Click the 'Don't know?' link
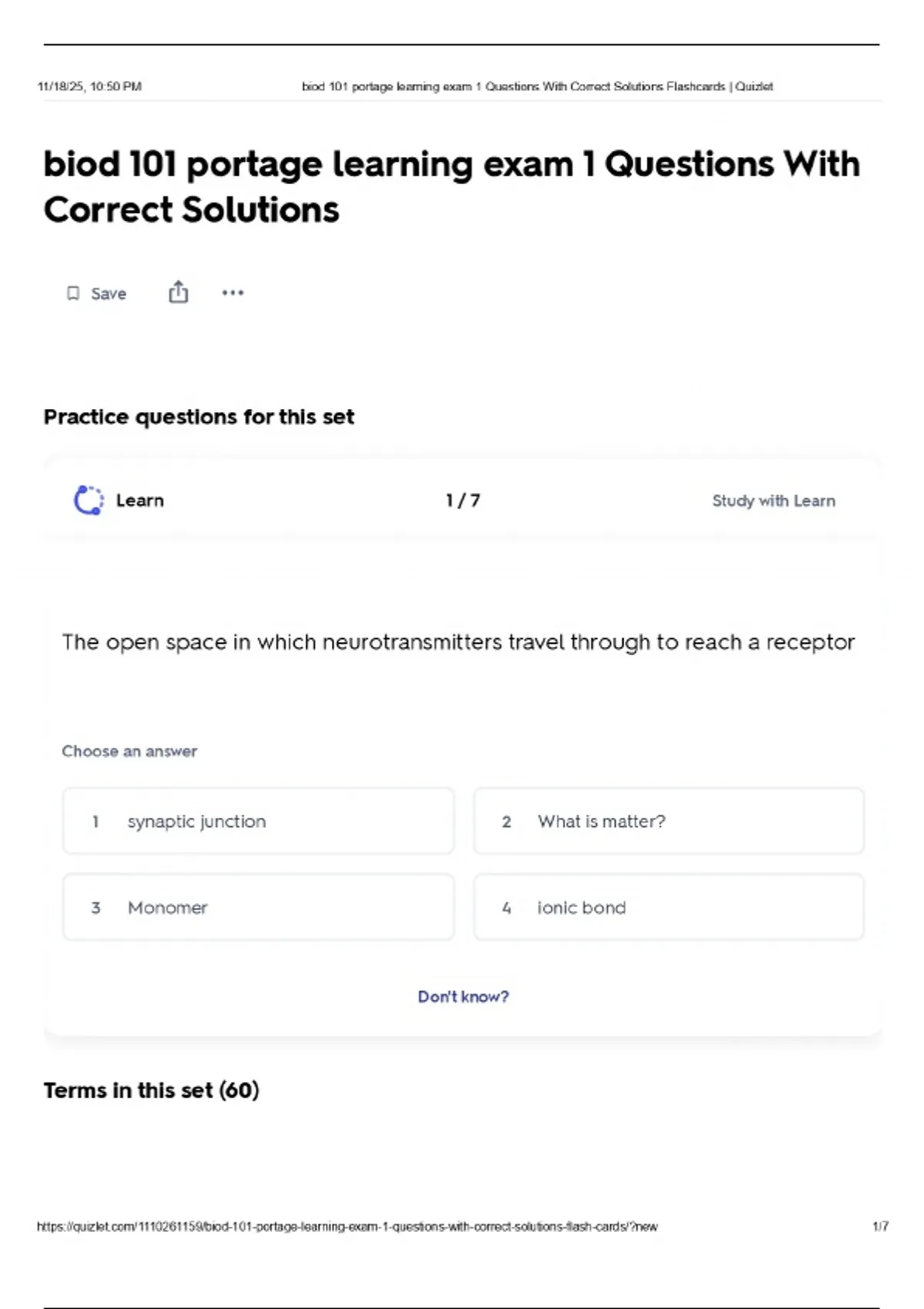This screenshot has width=924, height=1309. [463, 996]
